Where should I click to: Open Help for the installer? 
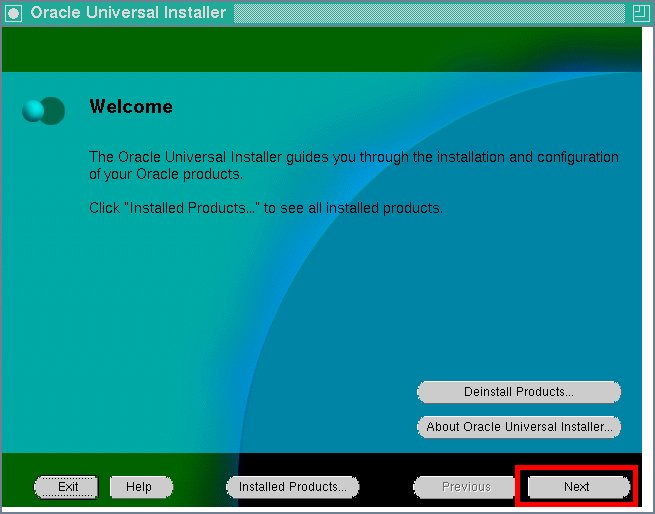point(141,487)
